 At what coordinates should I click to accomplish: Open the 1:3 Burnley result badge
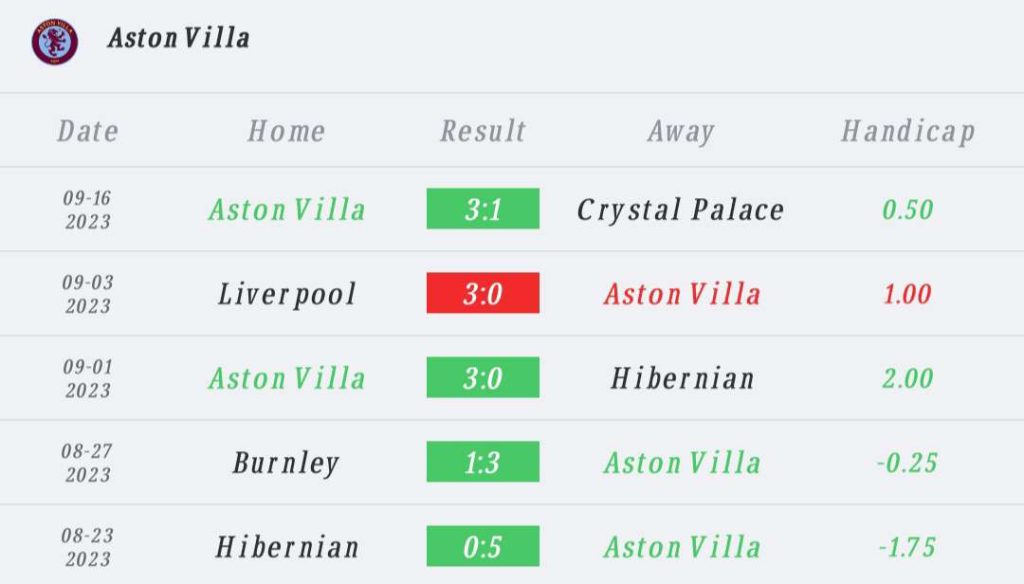click(x=483, y=461)
